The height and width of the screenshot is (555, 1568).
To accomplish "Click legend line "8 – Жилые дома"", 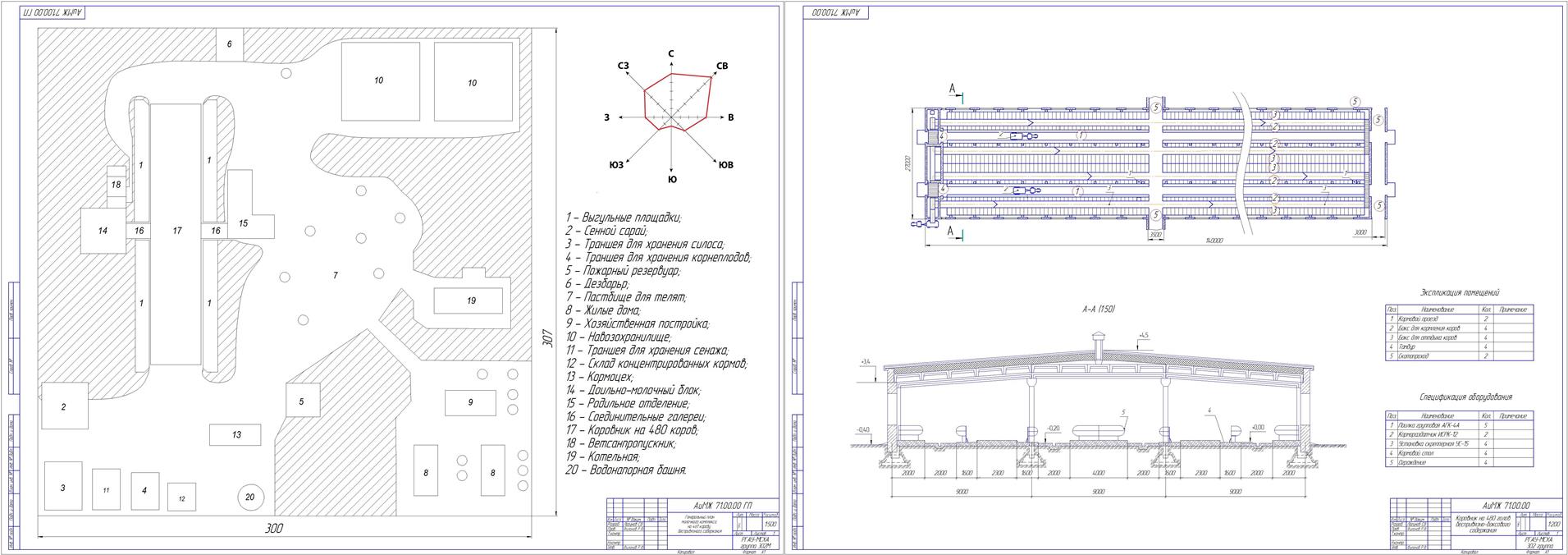I will (602, 310).
